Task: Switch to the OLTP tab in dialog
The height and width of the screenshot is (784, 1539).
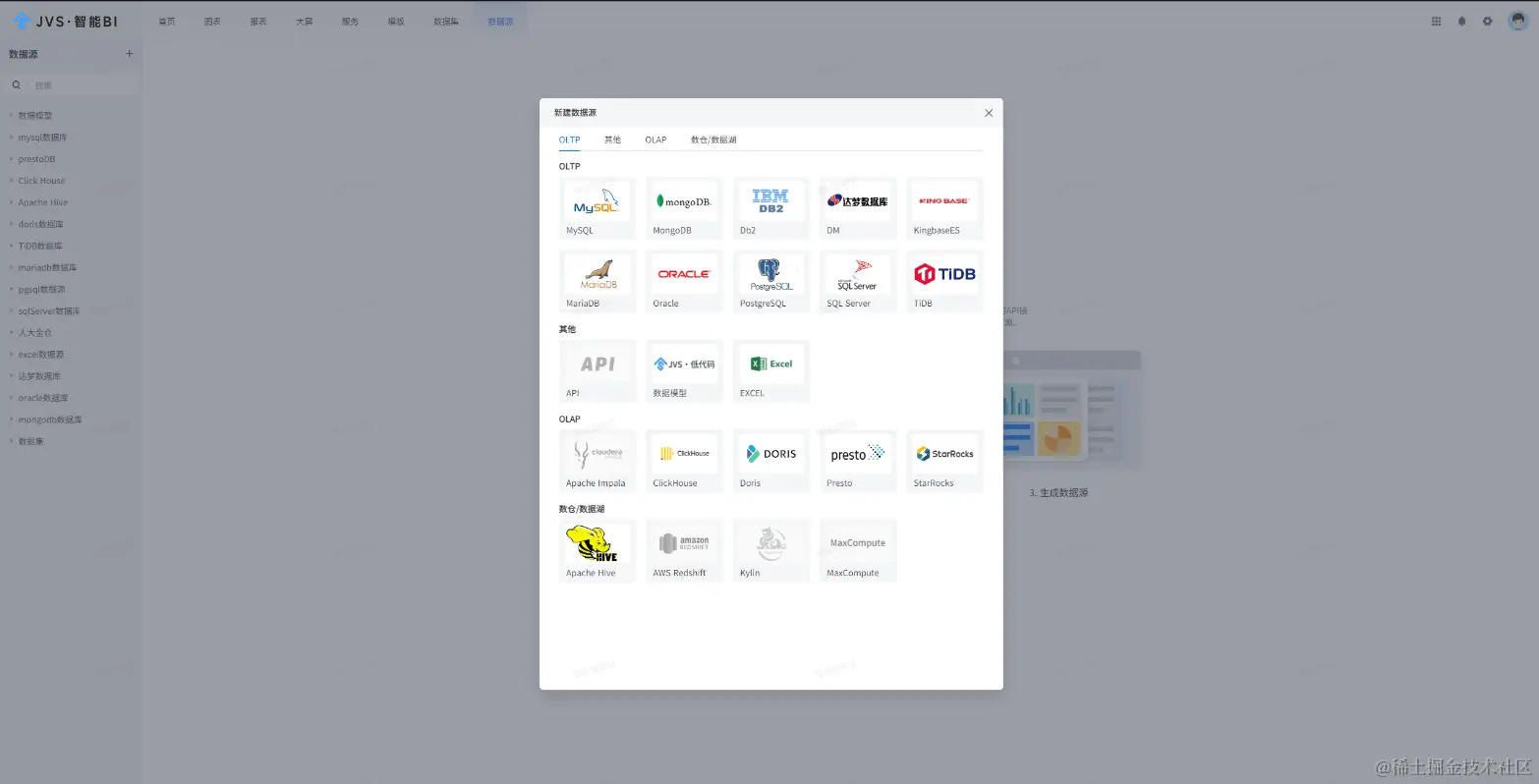Action: (x=570, y=140)
